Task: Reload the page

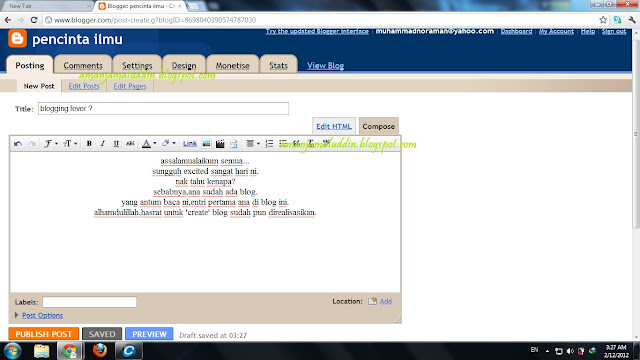Action: click(x=34, y=20)
